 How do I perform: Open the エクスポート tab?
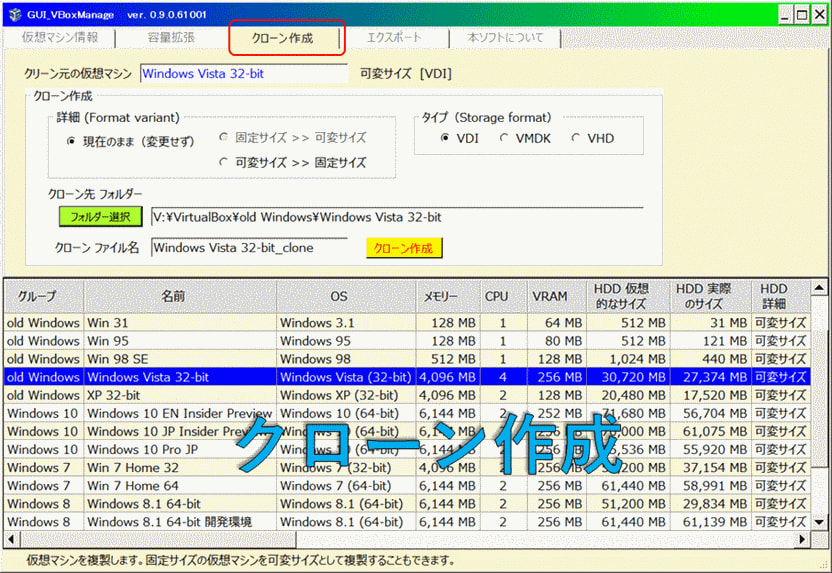(394, 38)
